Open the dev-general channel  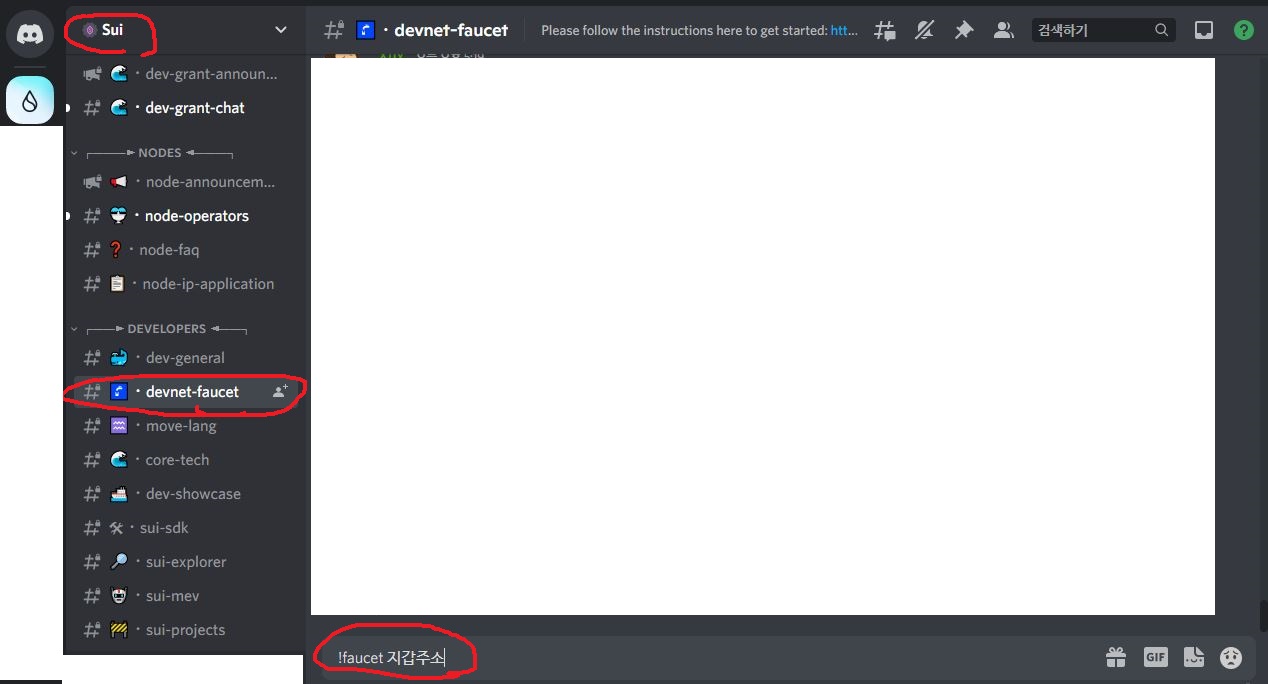coord(185,358)
